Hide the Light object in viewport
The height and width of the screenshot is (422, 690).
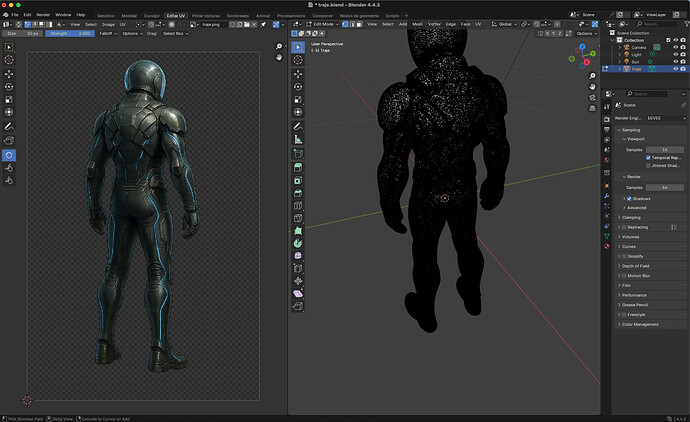pyautogui.click(x=675, y=54)
